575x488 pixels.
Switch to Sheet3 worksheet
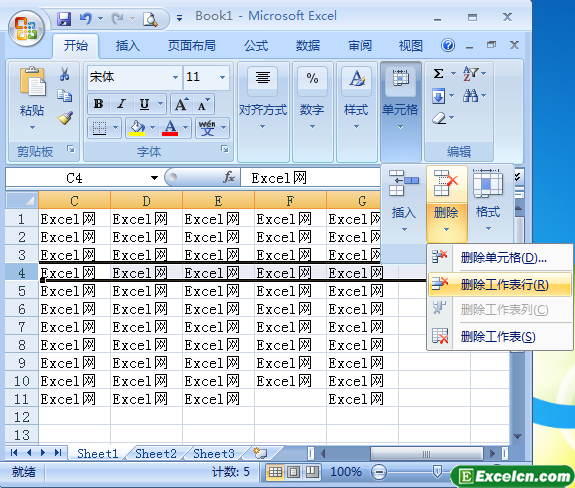pyautogui.click(x=214, y=454)
